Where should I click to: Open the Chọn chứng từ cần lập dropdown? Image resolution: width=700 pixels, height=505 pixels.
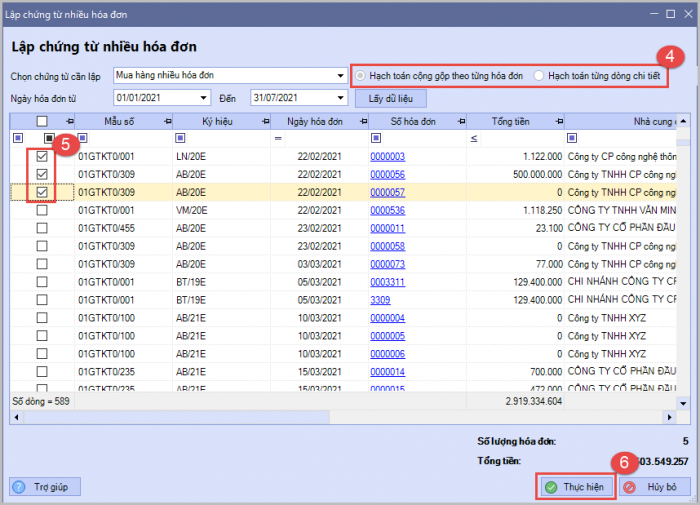pos(340,75)
